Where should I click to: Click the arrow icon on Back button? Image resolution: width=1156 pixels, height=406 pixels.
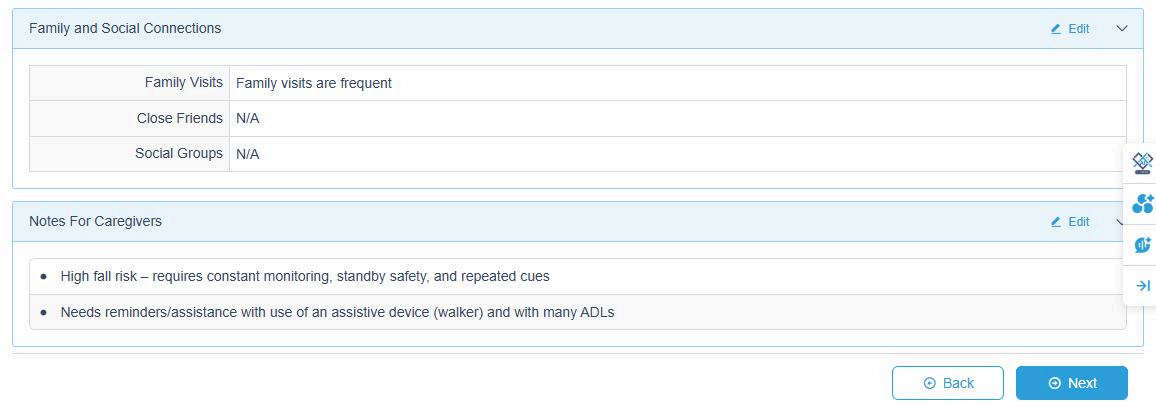pyautogui.click(x=930, y=383)
